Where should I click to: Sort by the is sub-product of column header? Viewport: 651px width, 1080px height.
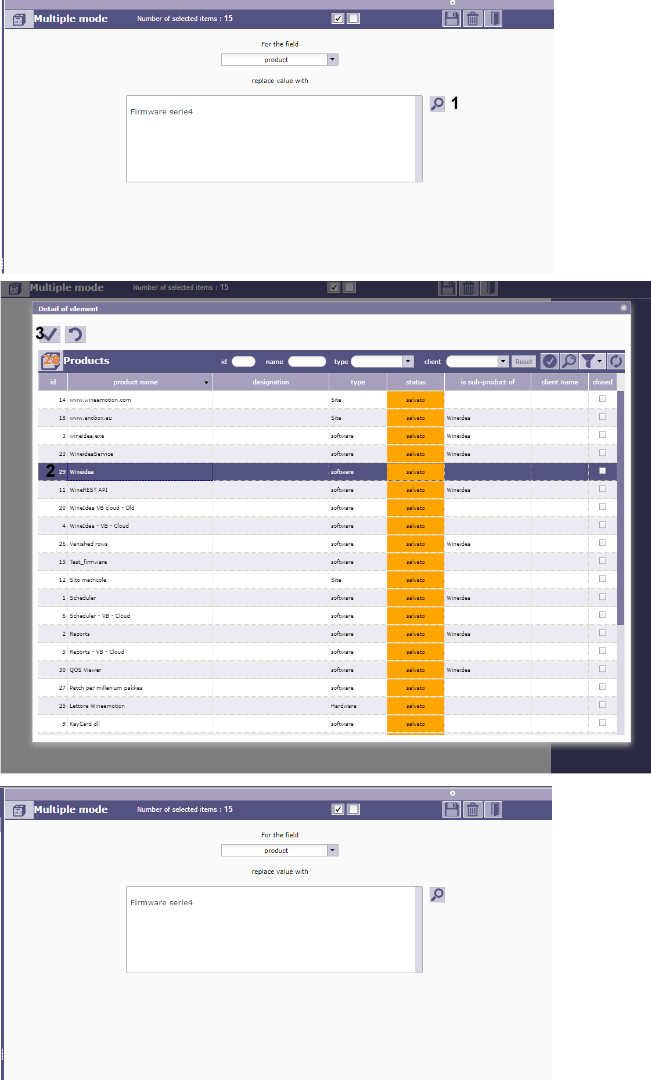(x=488, y=382)
